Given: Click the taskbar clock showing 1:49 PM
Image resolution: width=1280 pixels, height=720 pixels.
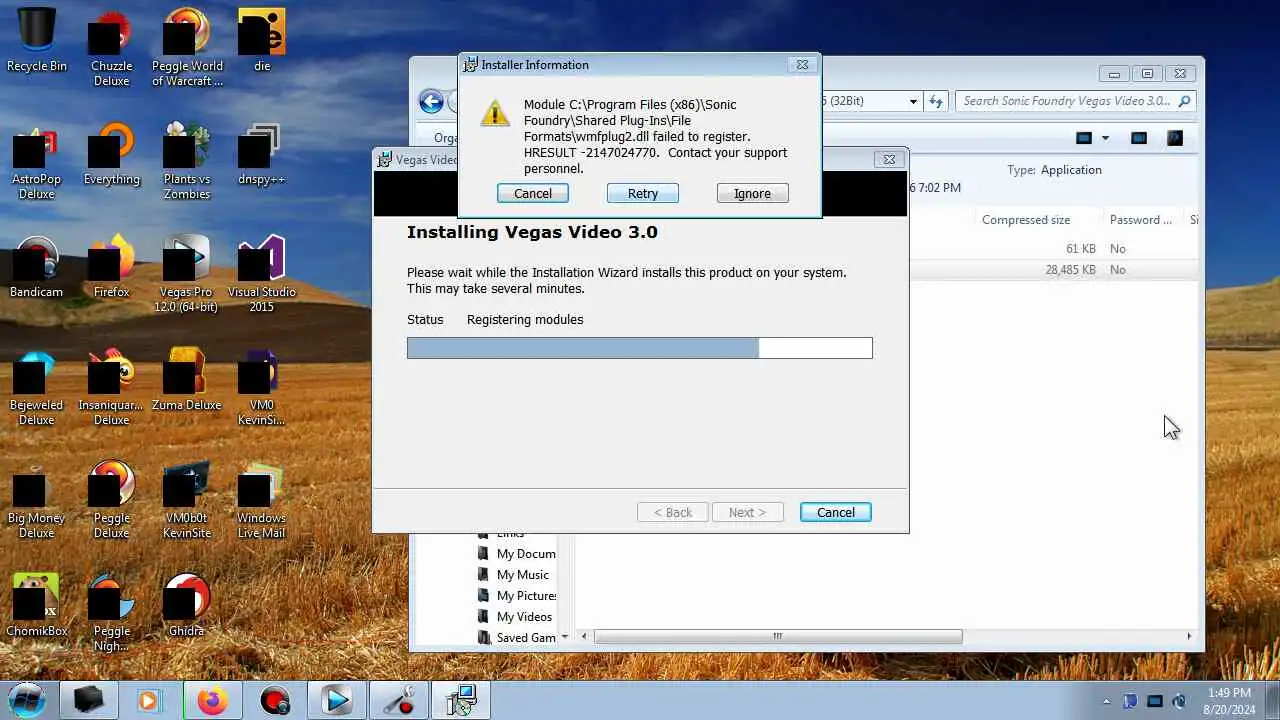Looking at the screenshot, I should point(1229,701).
